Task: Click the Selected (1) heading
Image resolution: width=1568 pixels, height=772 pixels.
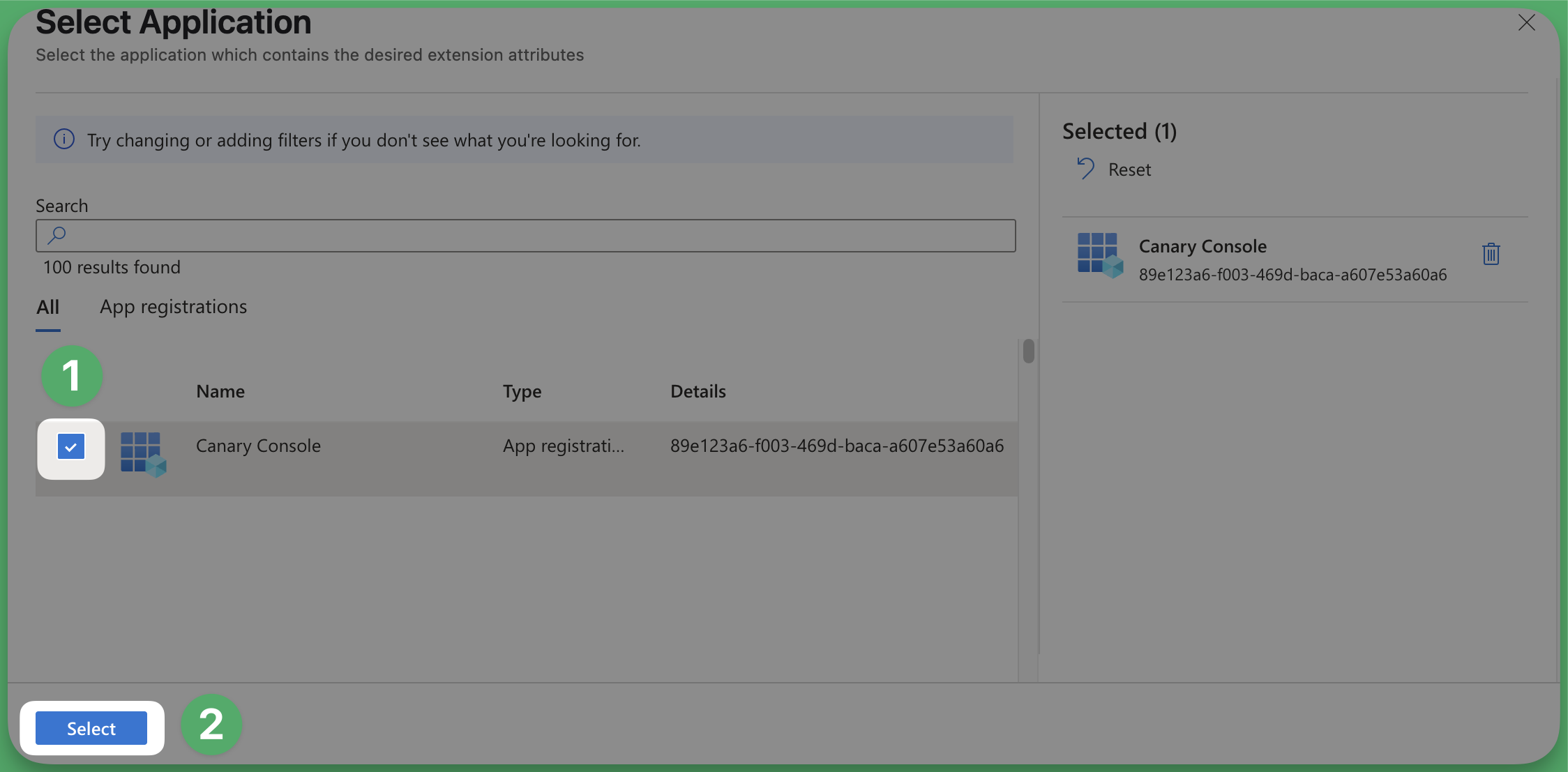Action: [x=1120, y=131]
